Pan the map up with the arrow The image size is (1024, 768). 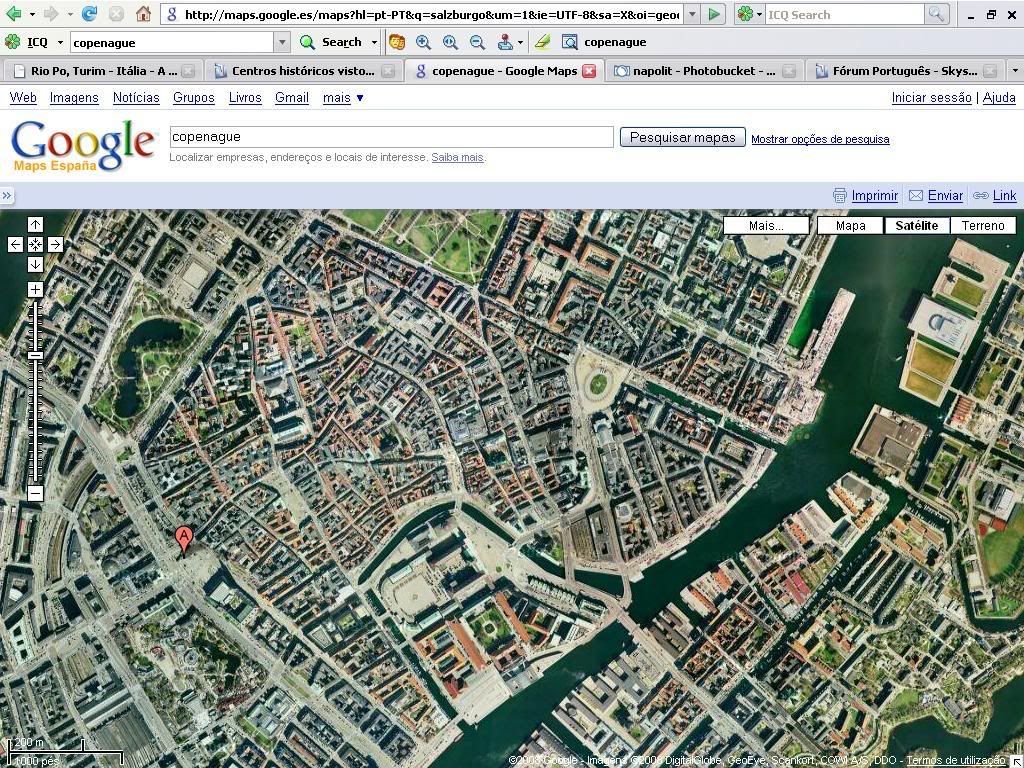point(35,225)
